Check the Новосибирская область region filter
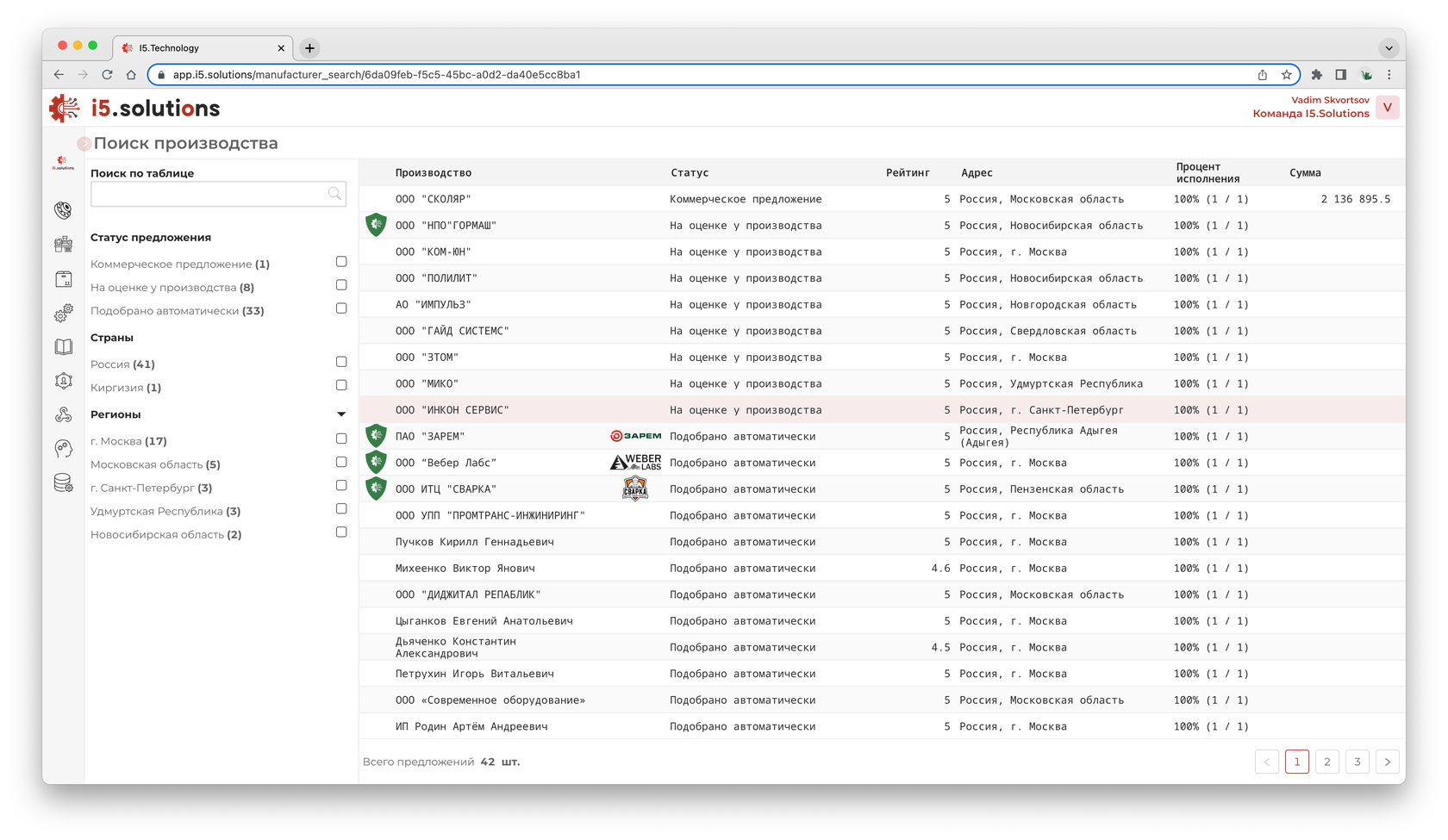1448x840 pixels. point(341,532)
